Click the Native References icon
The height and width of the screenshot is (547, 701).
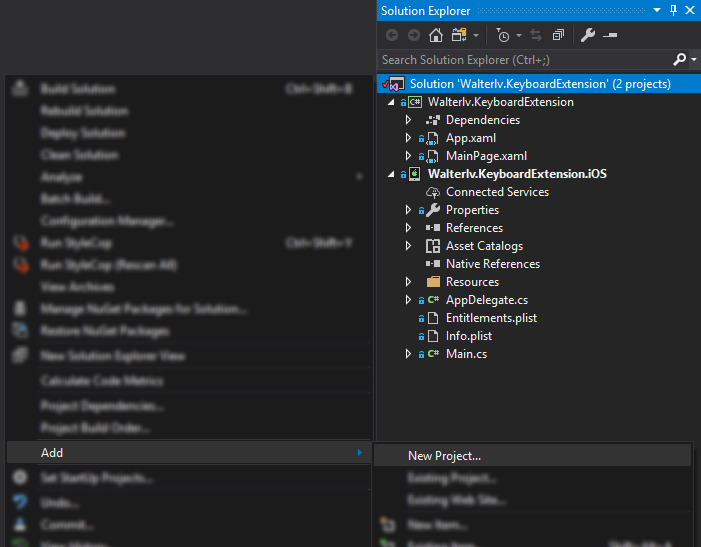[x=433, y=264]
